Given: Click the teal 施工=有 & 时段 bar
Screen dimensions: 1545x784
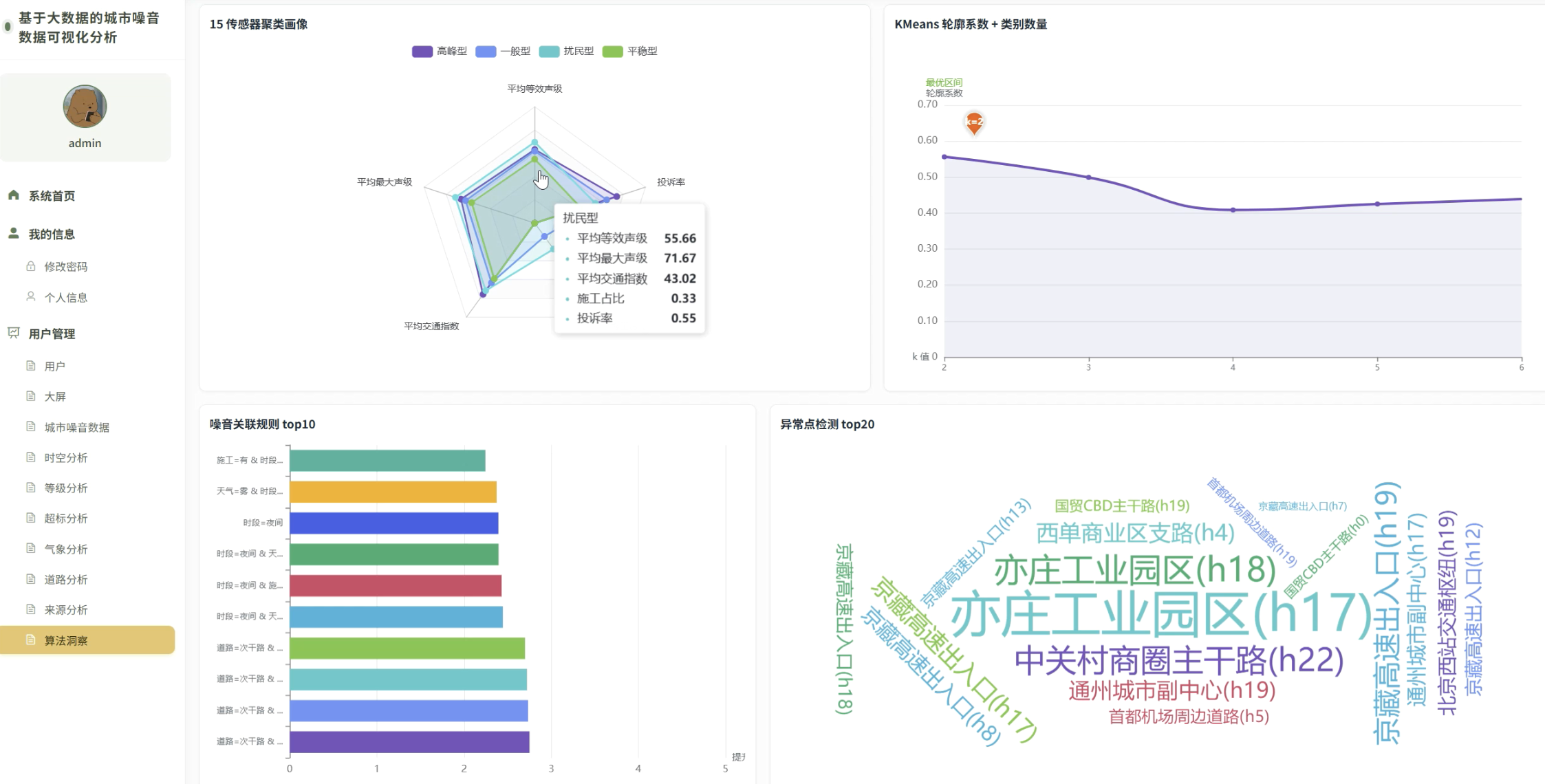Looking at the screenshot, I should click(x=387, y=460).
